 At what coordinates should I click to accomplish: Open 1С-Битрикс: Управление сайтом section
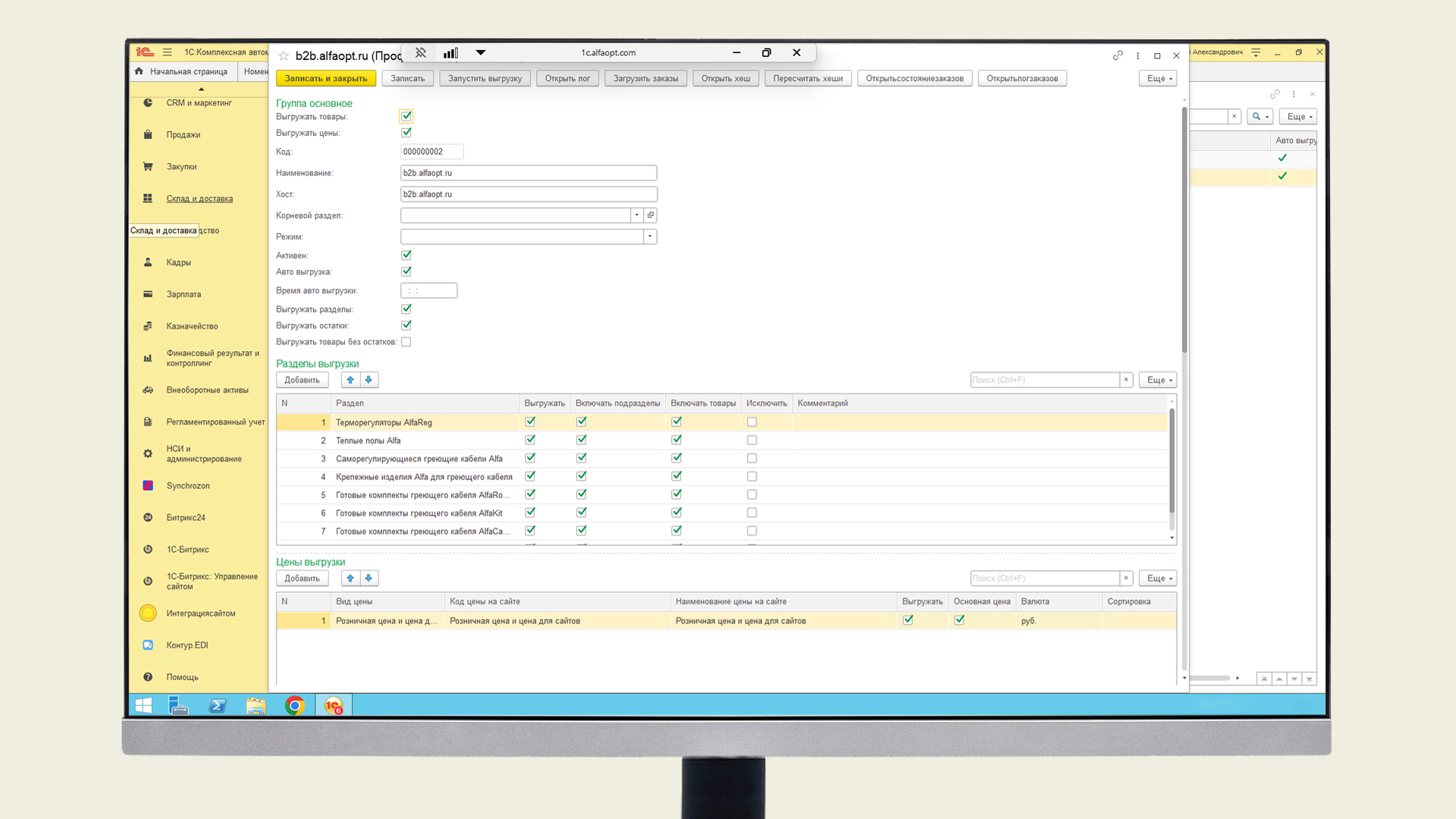(212, 581)
